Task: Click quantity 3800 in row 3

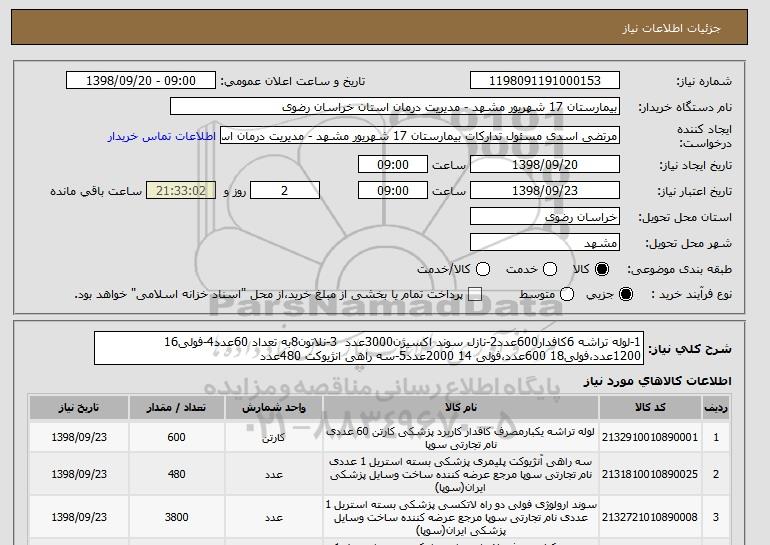Action: pyautogui.click(x=176, y=518)
